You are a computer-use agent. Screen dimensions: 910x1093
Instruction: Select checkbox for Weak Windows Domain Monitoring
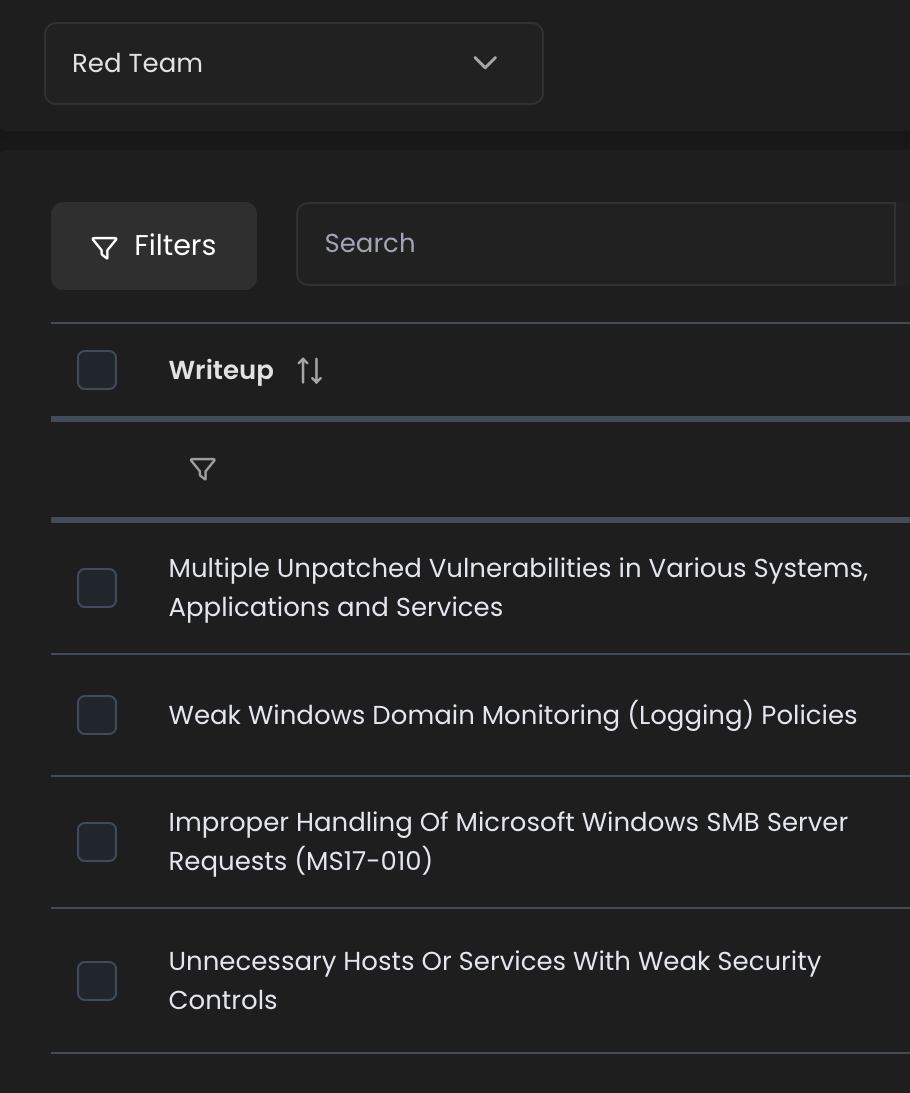click(x=97, y=715)
